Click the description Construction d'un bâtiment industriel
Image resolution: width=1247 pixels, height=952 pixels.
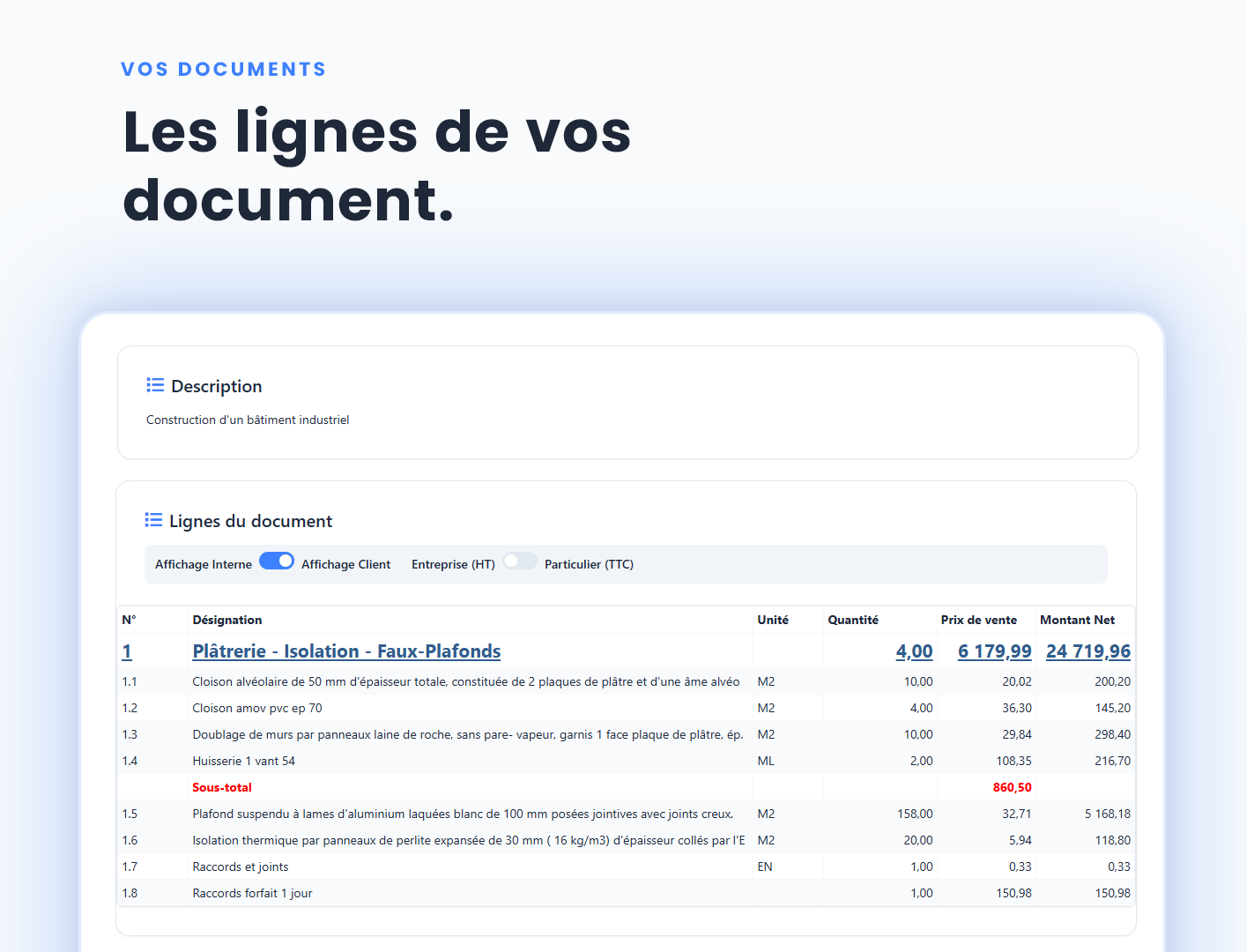(248, 420)
